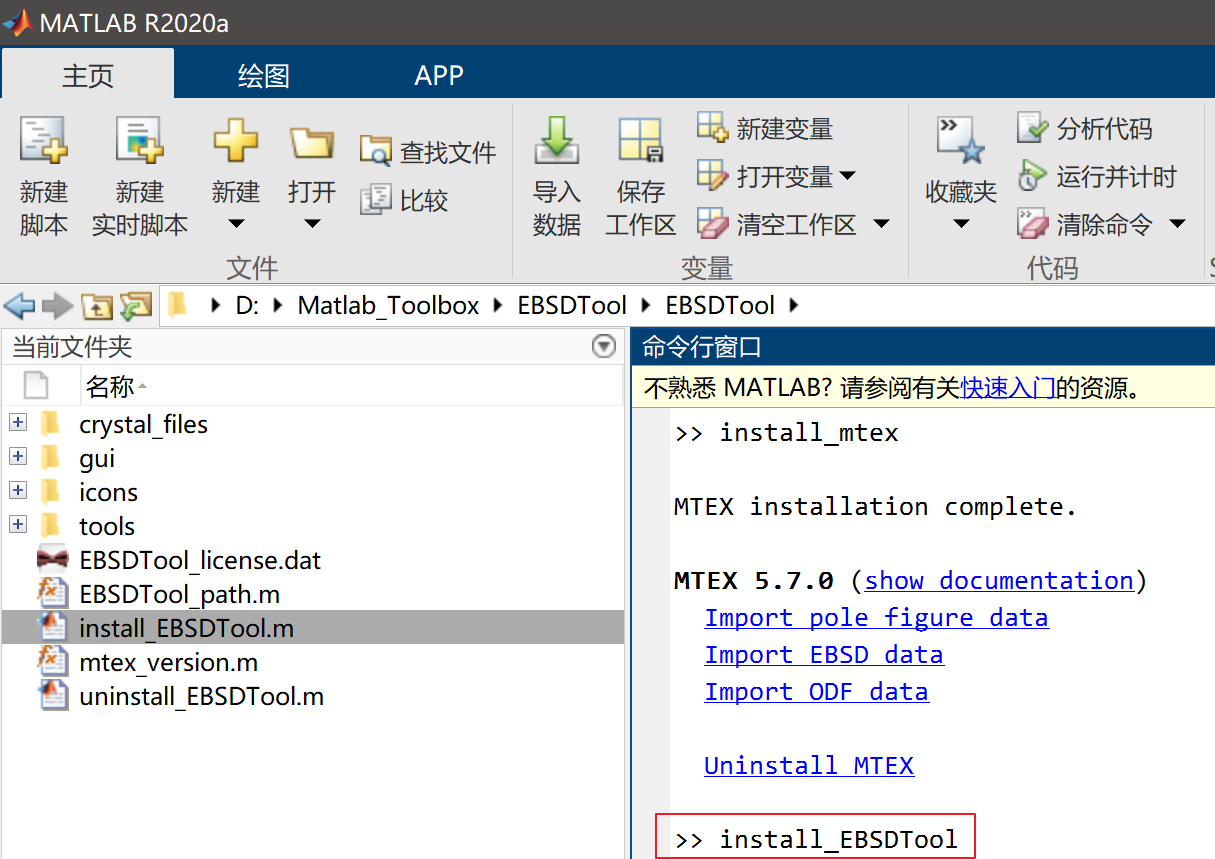The height and width of the screenshot is (859, 1215).
Task: Click the 当前文件夹 panel title
Action: 72,347
